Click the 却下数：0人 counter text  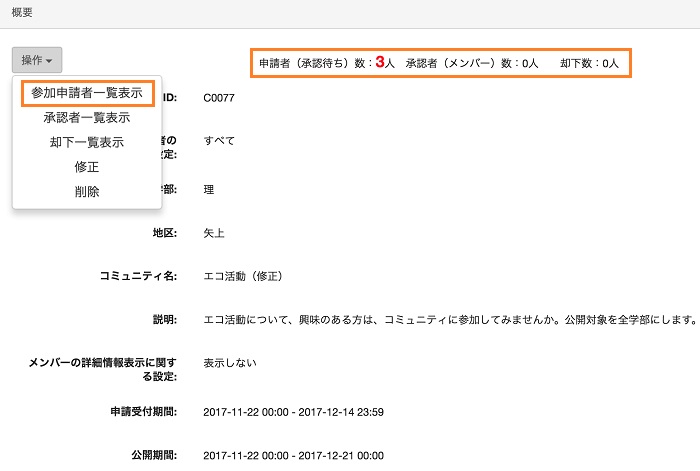click(589, 63)
